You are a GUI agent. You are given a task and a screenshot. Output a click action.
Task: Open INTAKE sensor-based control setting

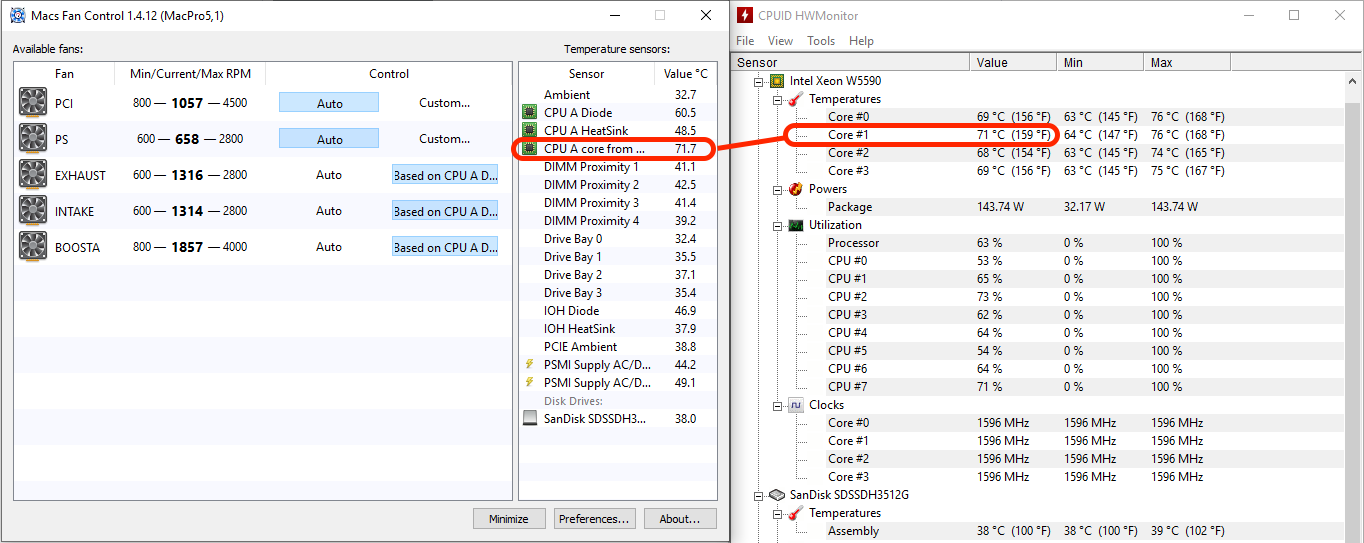click(x=445, y=211)
